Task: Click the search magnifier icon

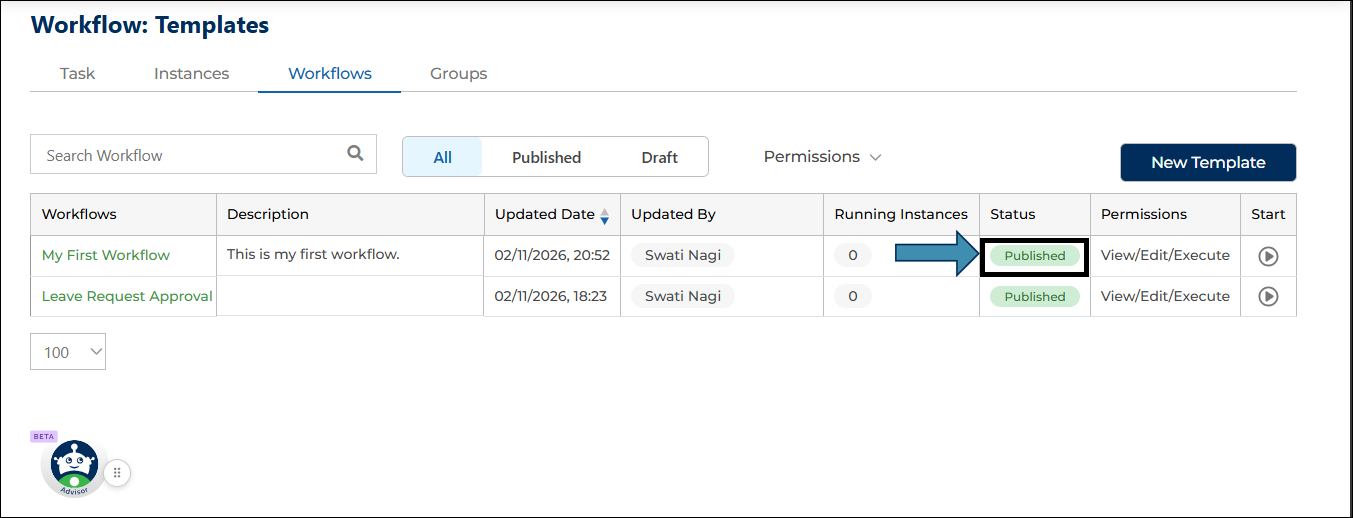Action: [x=355, y=153]
